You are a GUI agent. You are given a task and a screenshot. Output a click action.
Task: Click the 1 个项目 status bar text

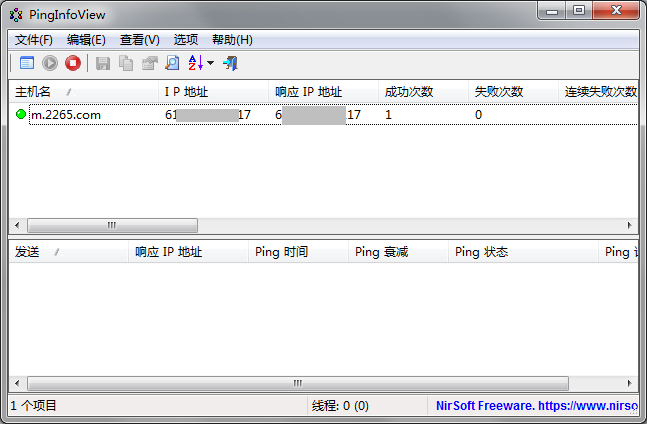tap(33, 406)
